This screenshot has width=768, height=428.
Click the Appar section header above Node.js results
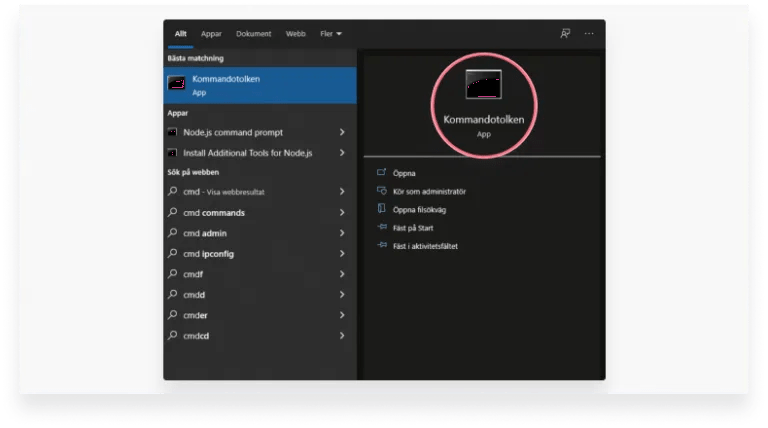pos(177,113)
